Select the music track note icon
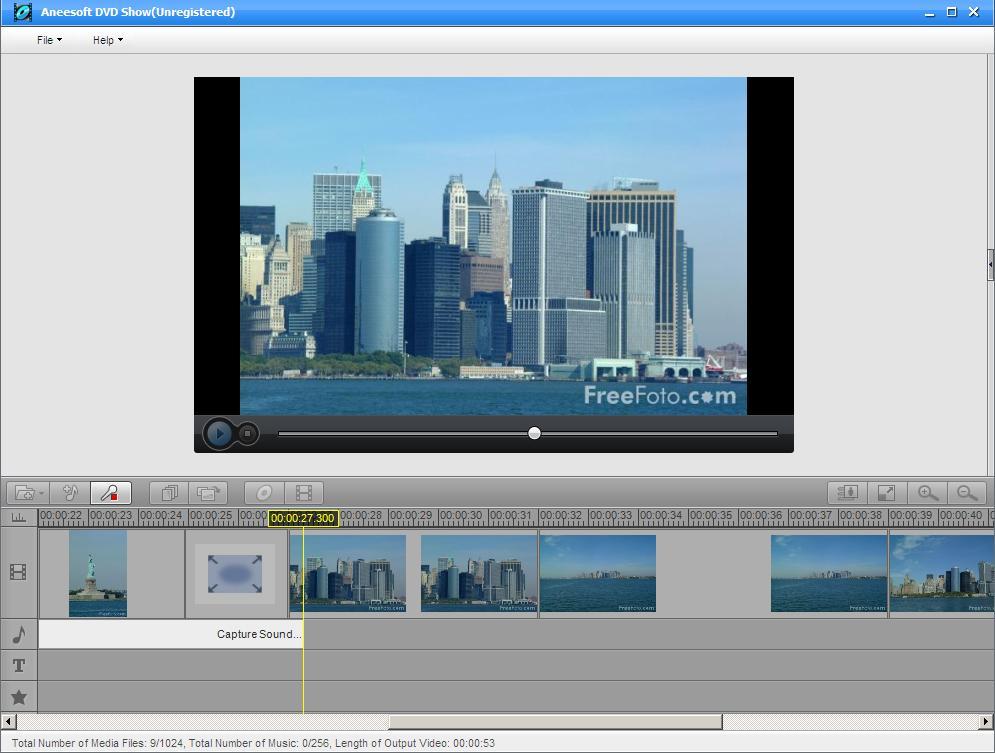Screen dimensions: 995x753 tap(19, 634)
